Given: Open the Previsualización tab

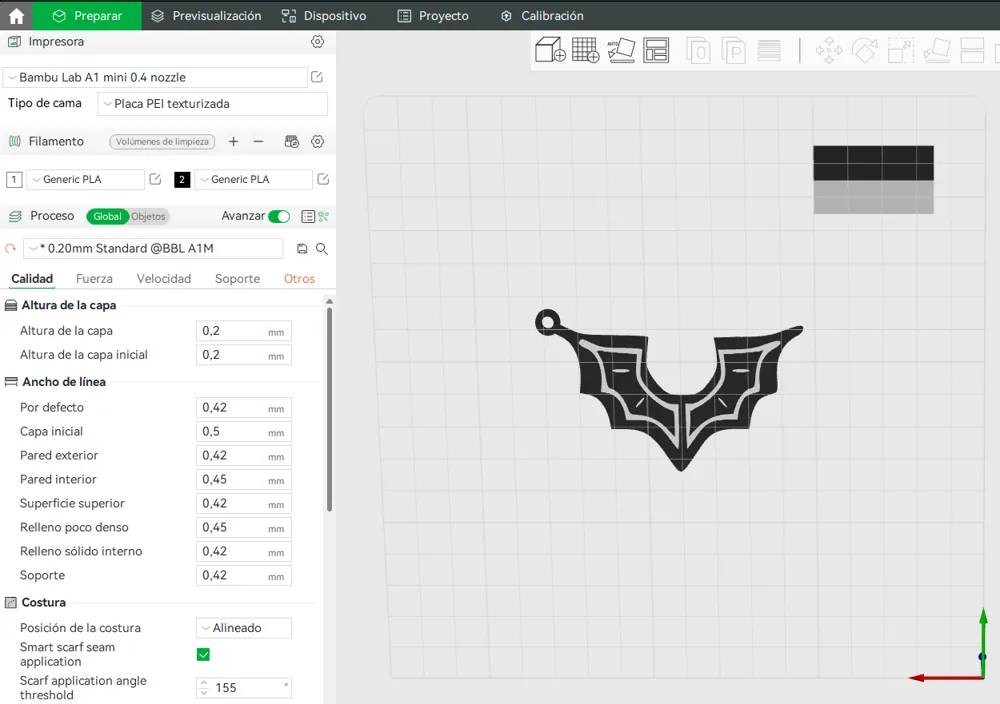Looking at the screenshot, I should tap(206, 15).
